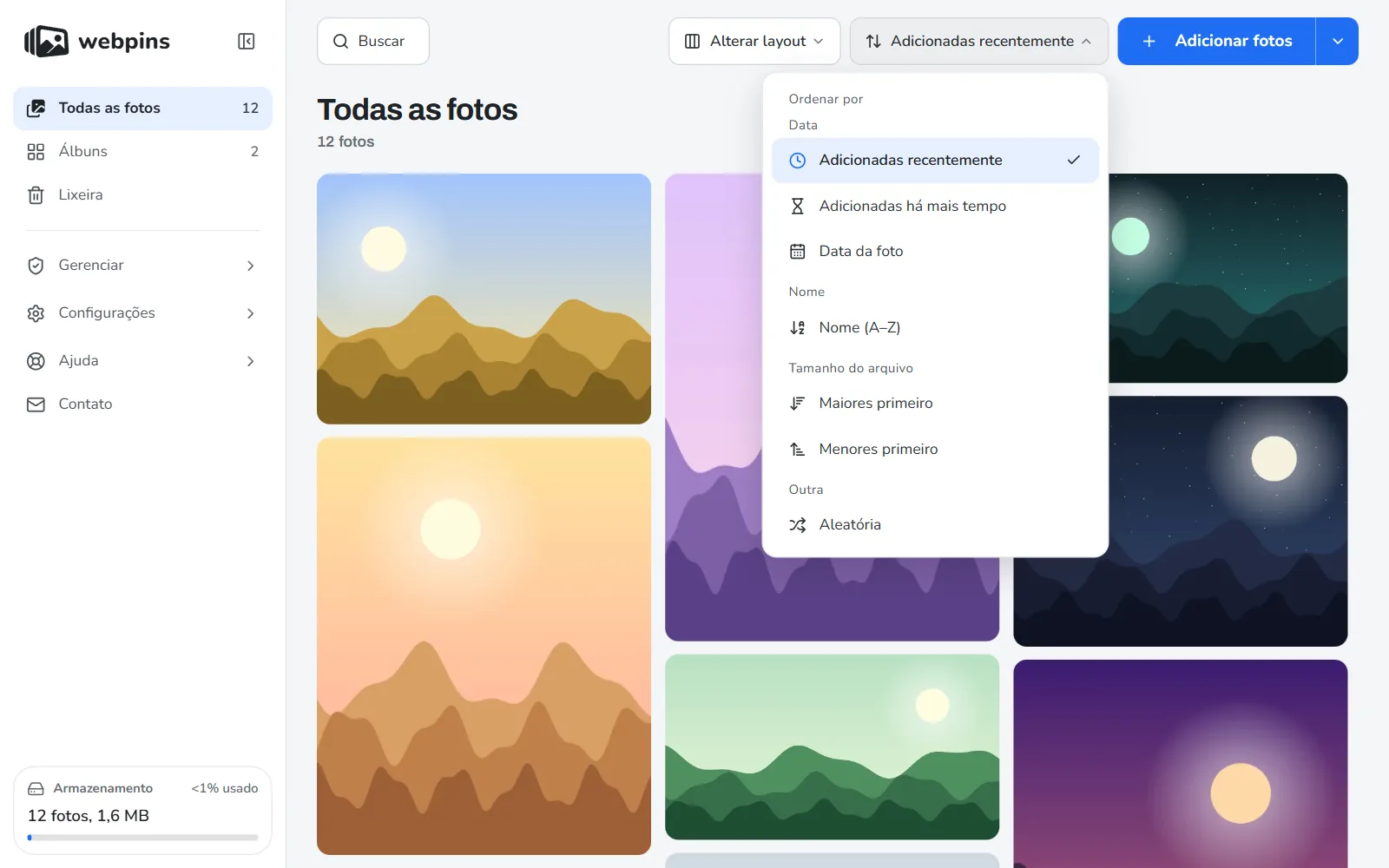Viewport: 1389px width, 868px height.
Task: Click the shuffle icon for Aleatória
Action: point(797,525)
